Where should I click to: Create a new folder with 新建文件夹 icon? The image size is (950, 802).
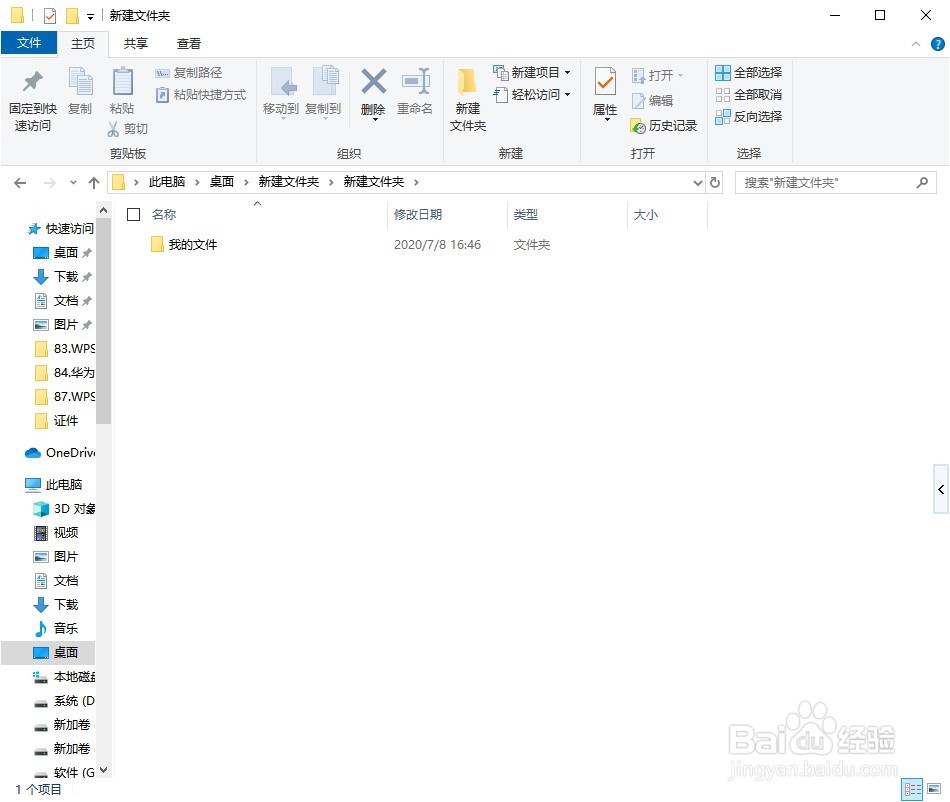point(466,97)
